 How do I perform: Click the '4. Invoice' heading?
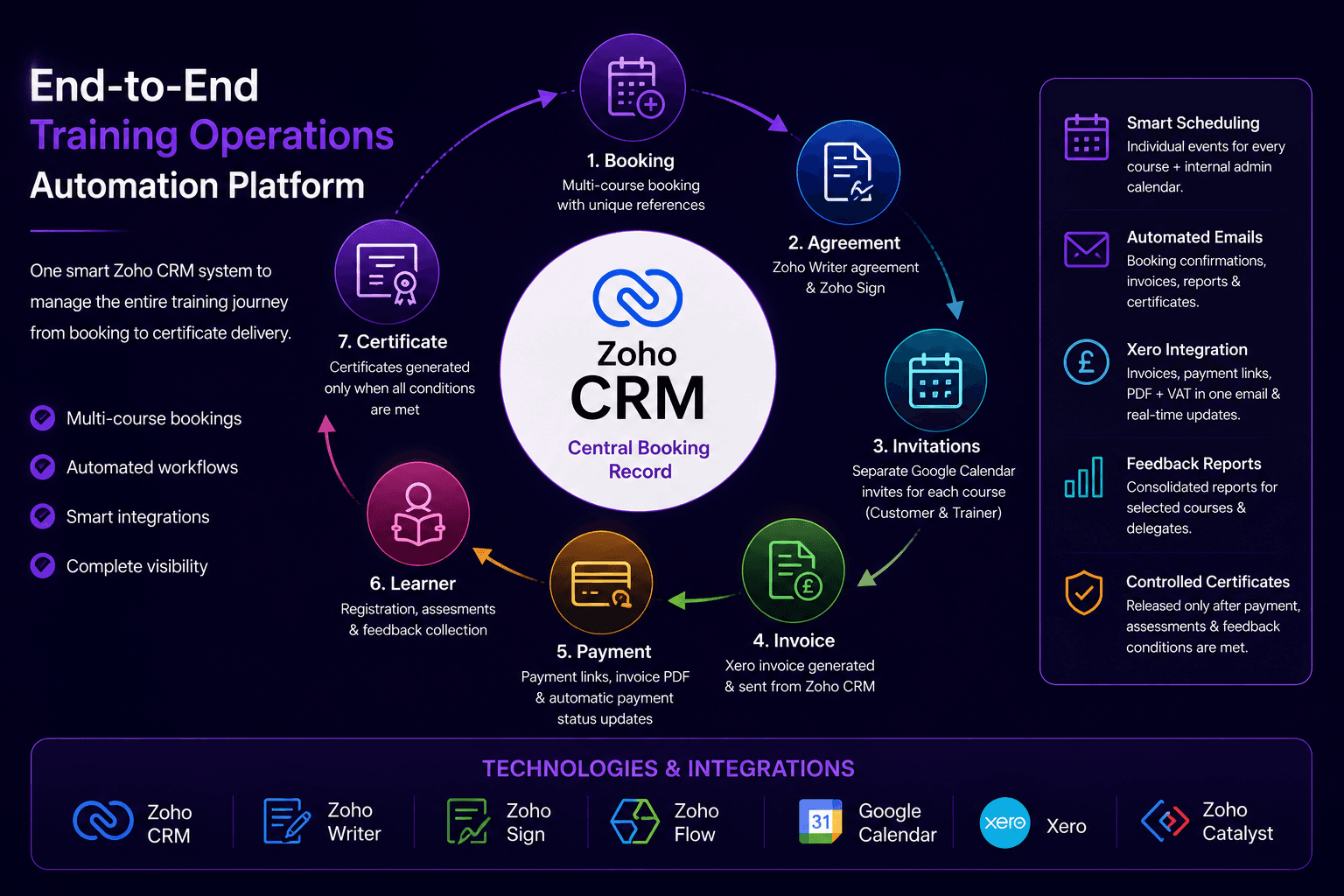(794, 641)
